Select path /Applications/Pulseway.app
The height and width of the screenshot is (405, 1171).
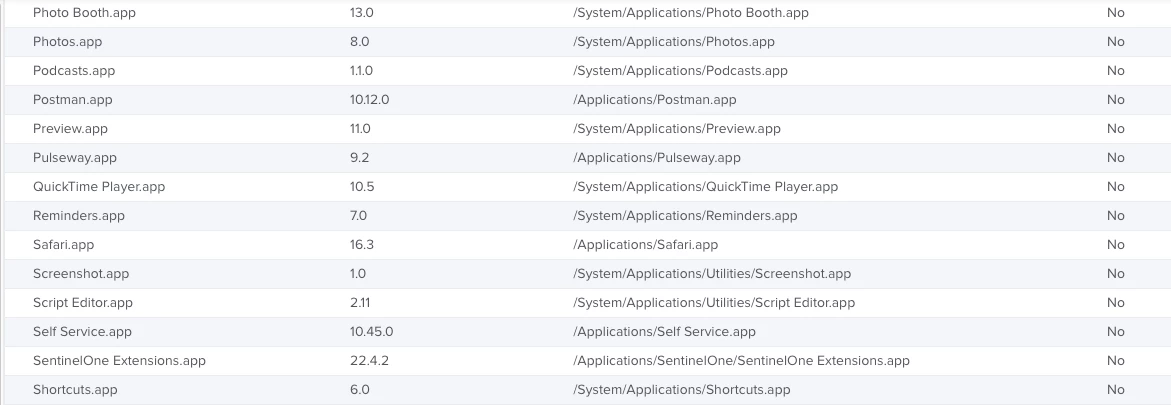pyautogui.click(x=656, y=158)
